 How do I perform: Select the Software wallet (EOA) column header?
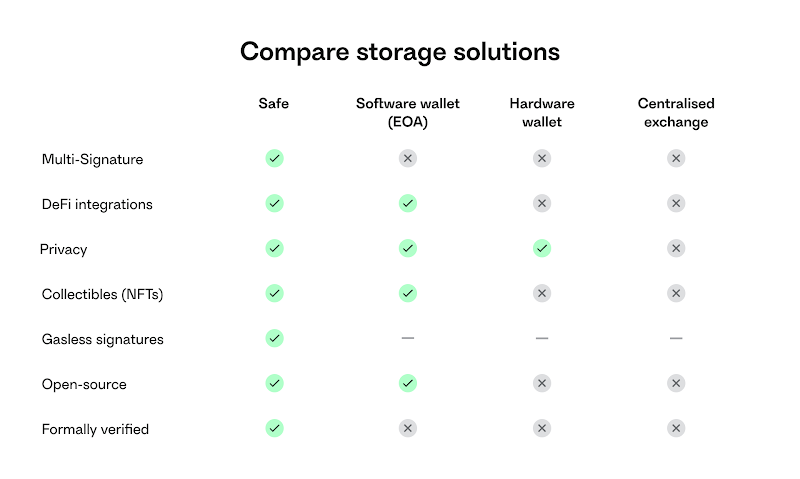408,113
